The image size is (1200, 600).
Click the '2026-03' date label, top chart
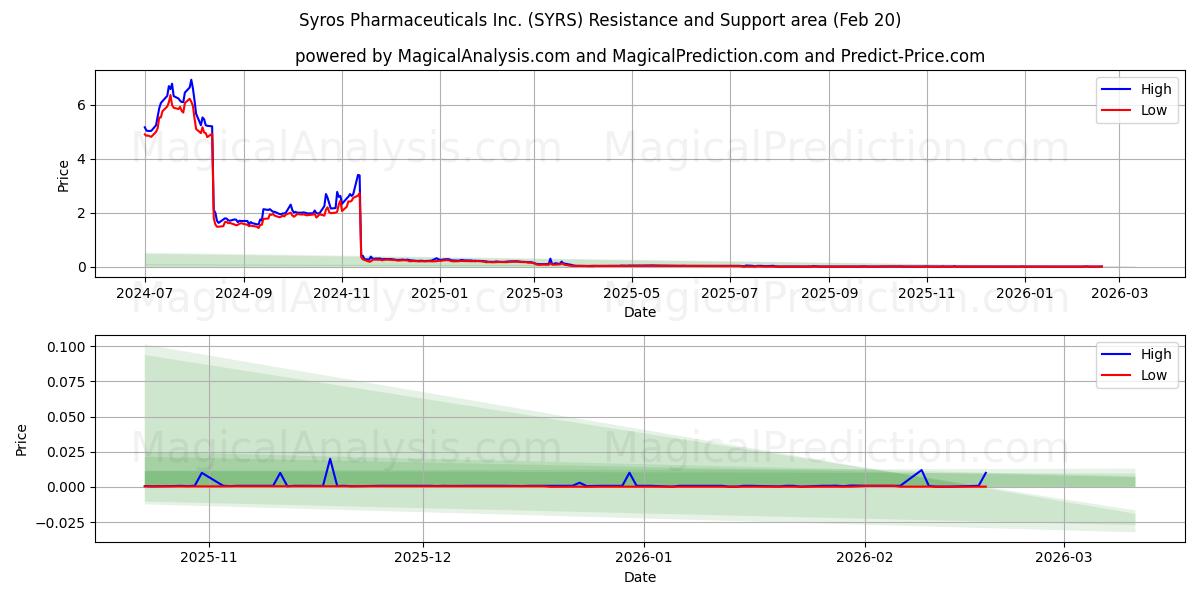(1119, 294)
